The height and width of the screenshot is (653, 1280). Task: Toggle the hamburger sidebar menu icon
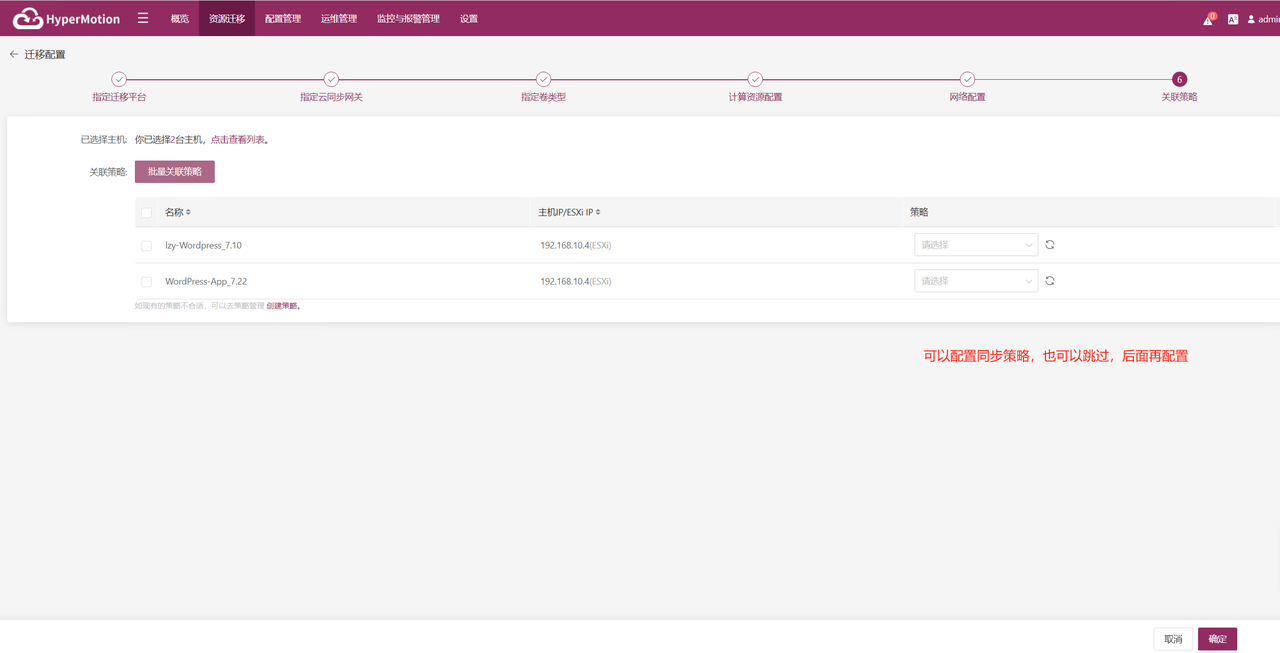(143, 18)
